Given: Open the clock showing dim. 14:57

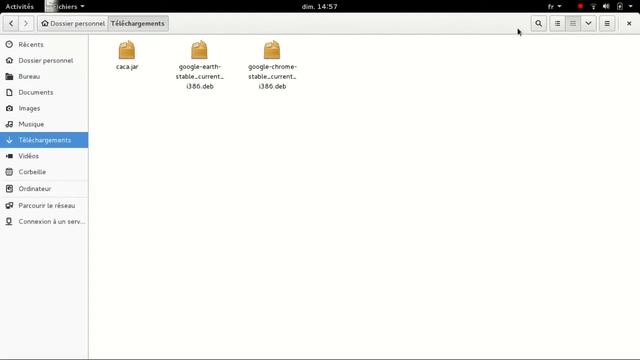Looking at the screenshot, I should click(x=320, y=7).
